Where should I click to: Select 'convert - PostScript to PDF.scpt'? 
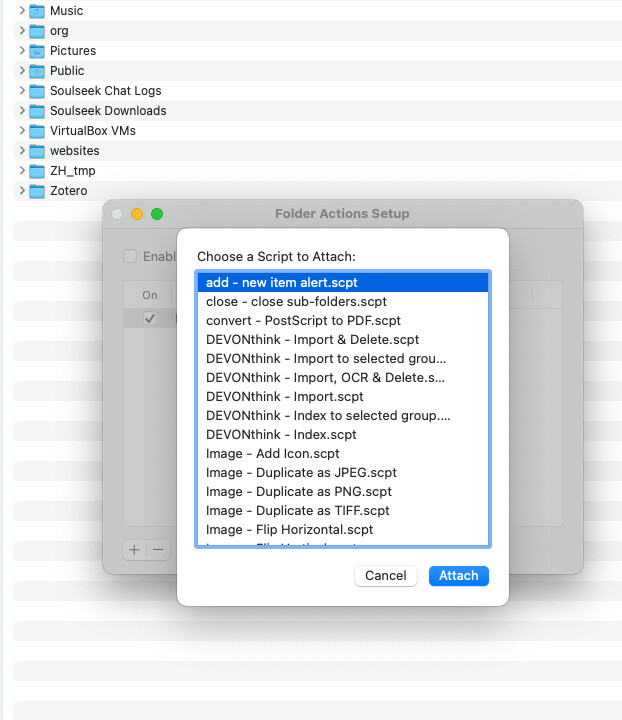303,320
